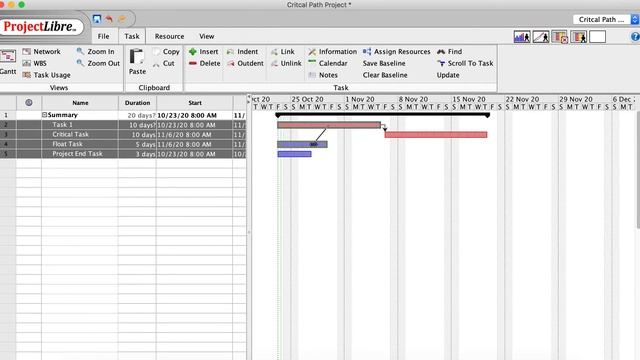The width and height of the screenshot is (640, 360).
Task: Click row number 1 header
Action: pyautogui.click(x=6, y=115)
